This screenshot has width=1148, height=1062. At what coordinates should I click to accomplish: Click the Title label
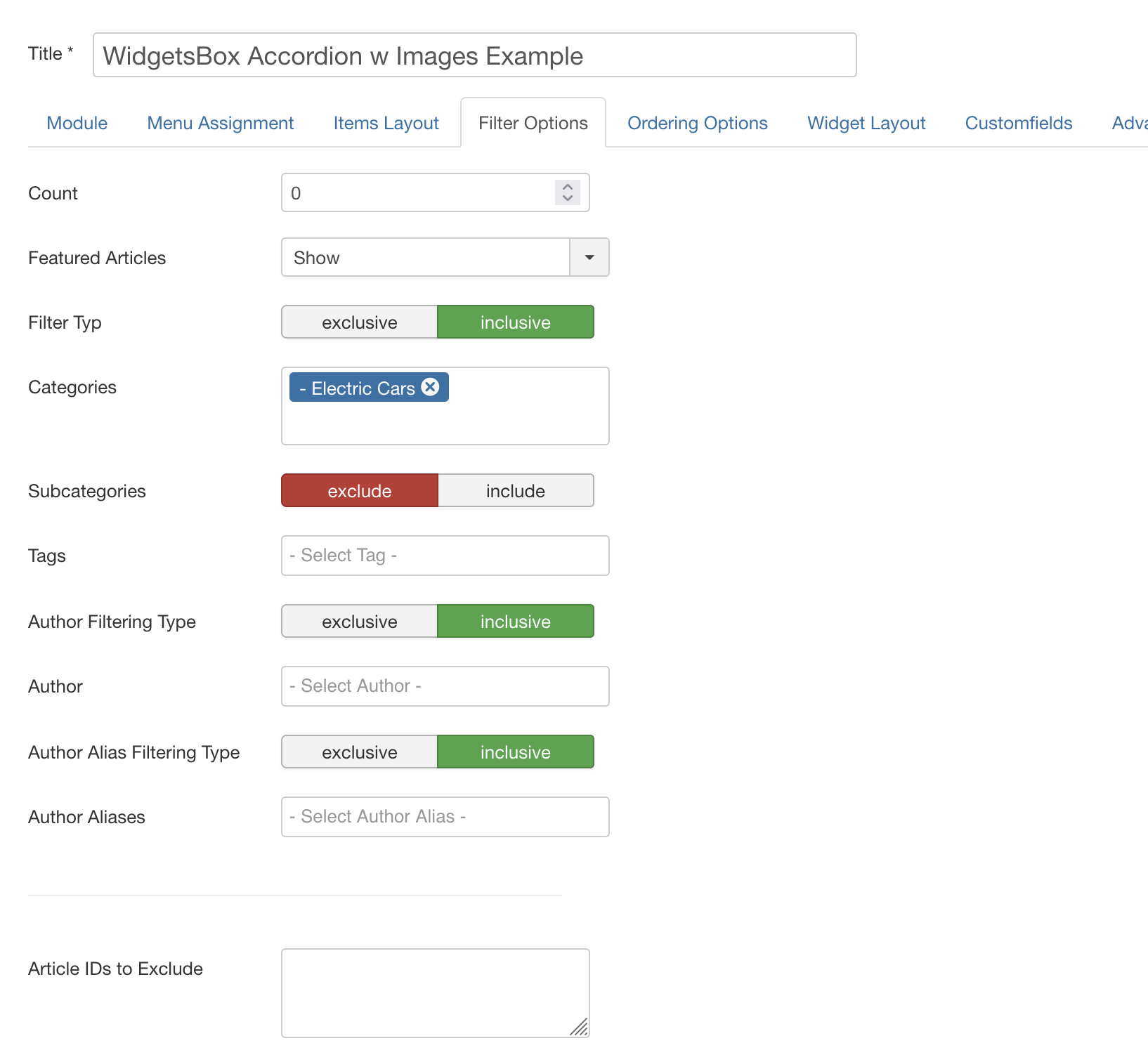pos(51,53)
